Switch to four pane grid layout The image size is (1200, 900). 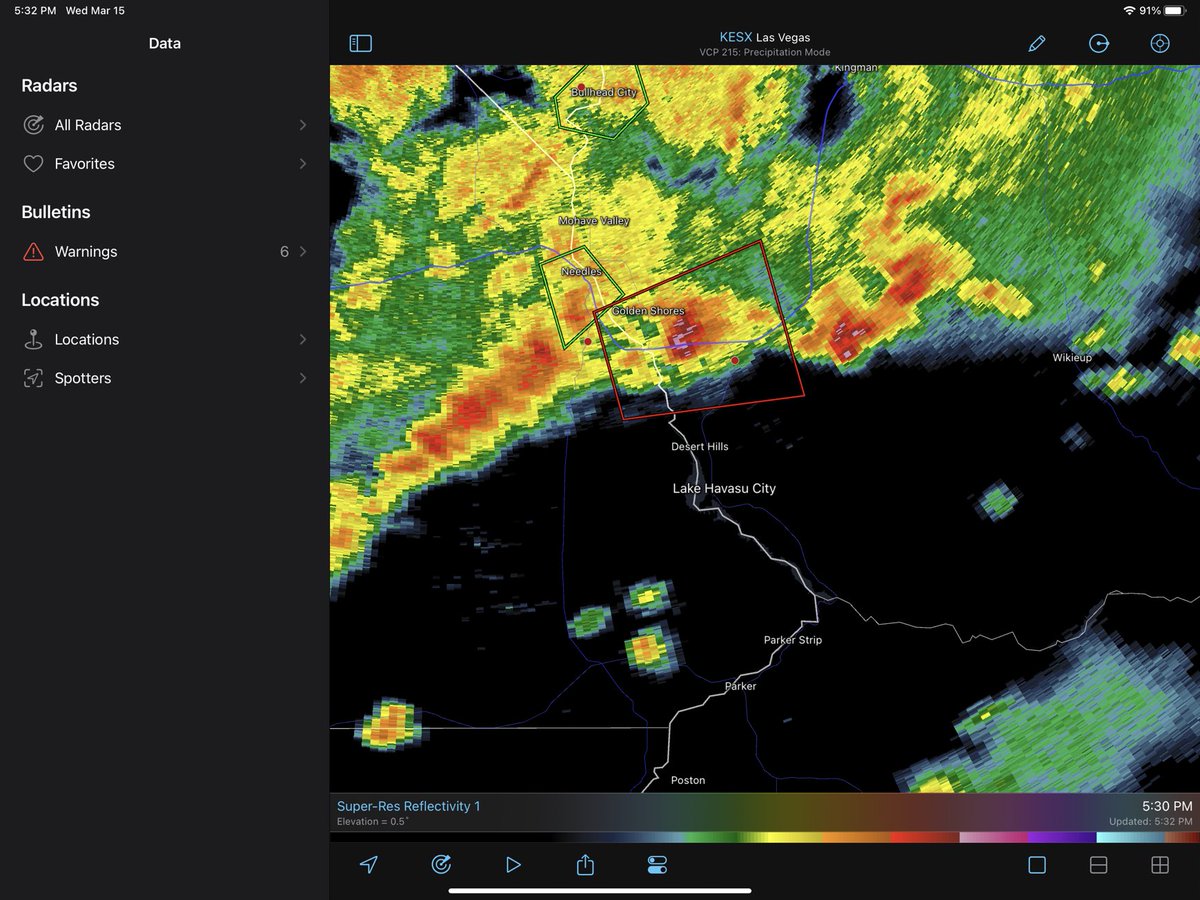point(1160,865)
